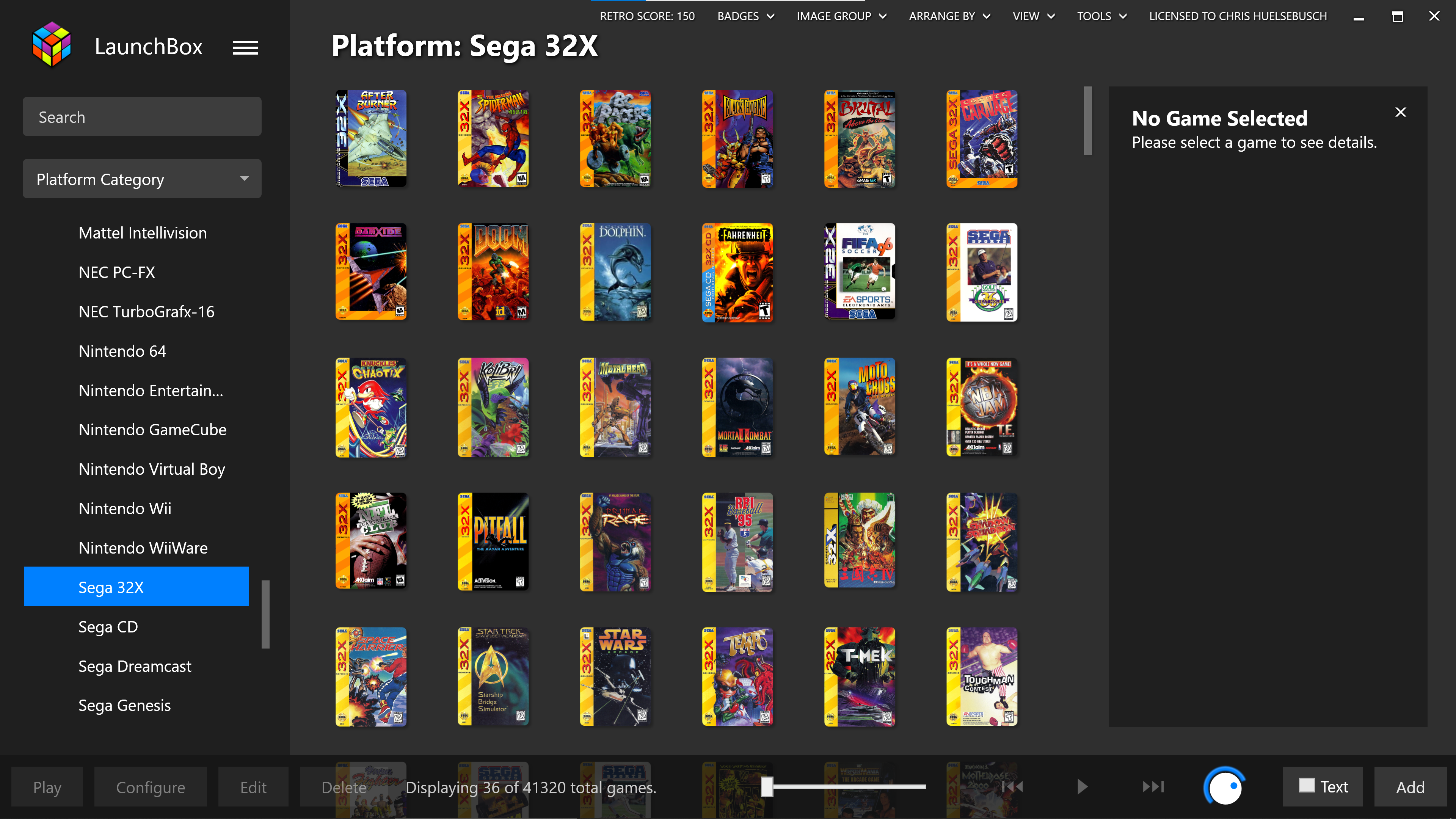Click the LaunchBox cube logo
1456x819 pixels.
coord(52,45)
